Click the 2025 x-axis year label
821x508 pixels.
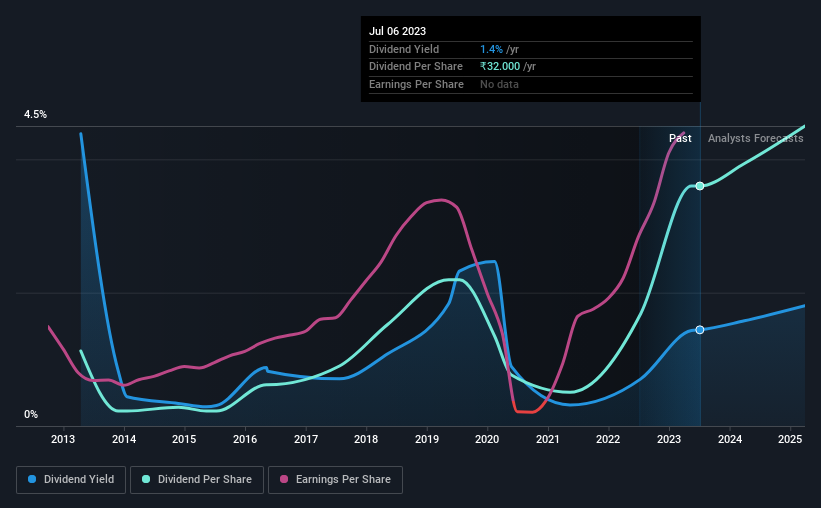point(790,439)
